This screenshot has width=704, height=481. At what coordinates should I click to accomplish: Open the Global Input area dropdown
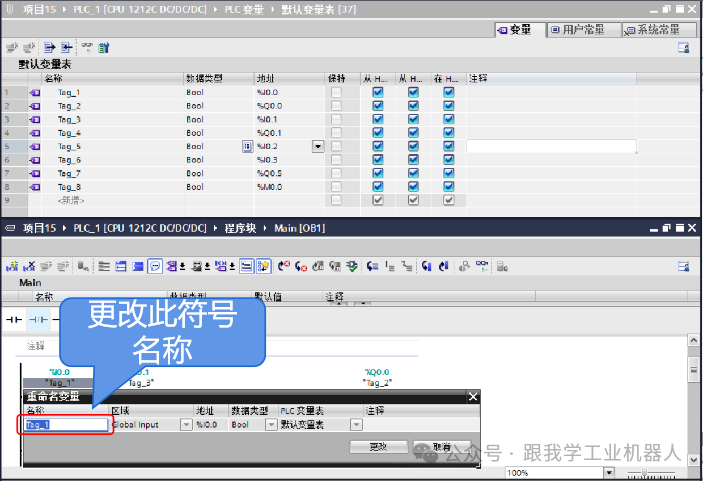(x=186, y=424)
